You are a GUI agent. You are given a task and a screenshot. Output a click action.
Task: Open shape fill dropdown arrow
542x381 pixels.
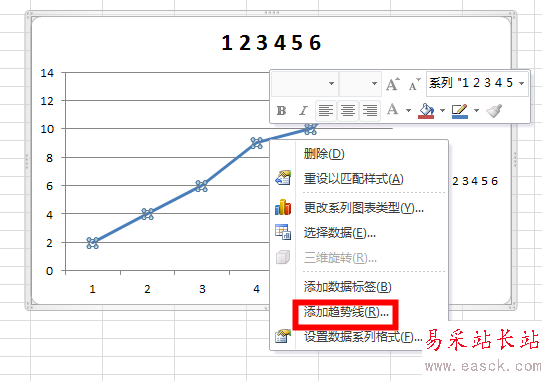442,111
